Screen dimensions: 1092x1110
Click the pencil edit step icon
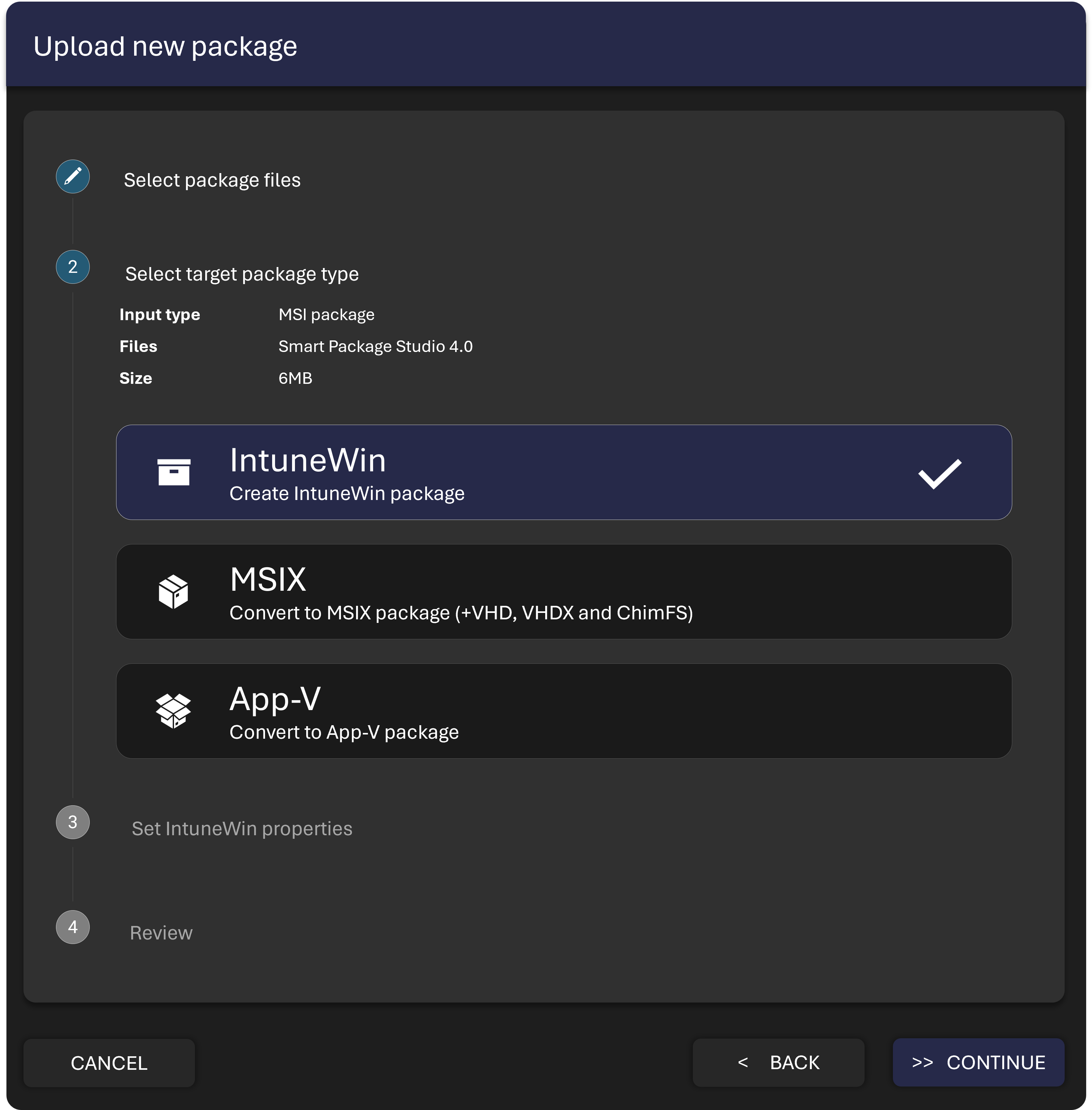[x=73, y=176]
